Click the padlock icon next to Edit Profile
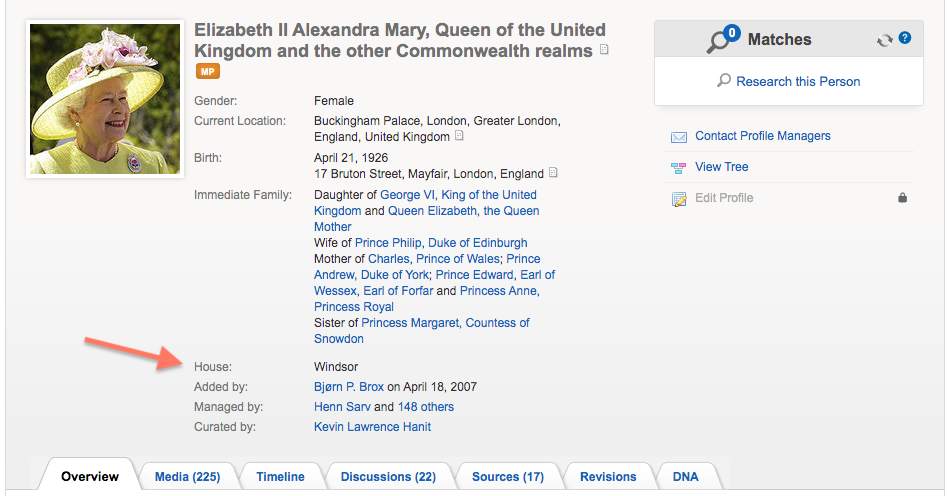This screenshot has width=948, height=496. point(903,198)
